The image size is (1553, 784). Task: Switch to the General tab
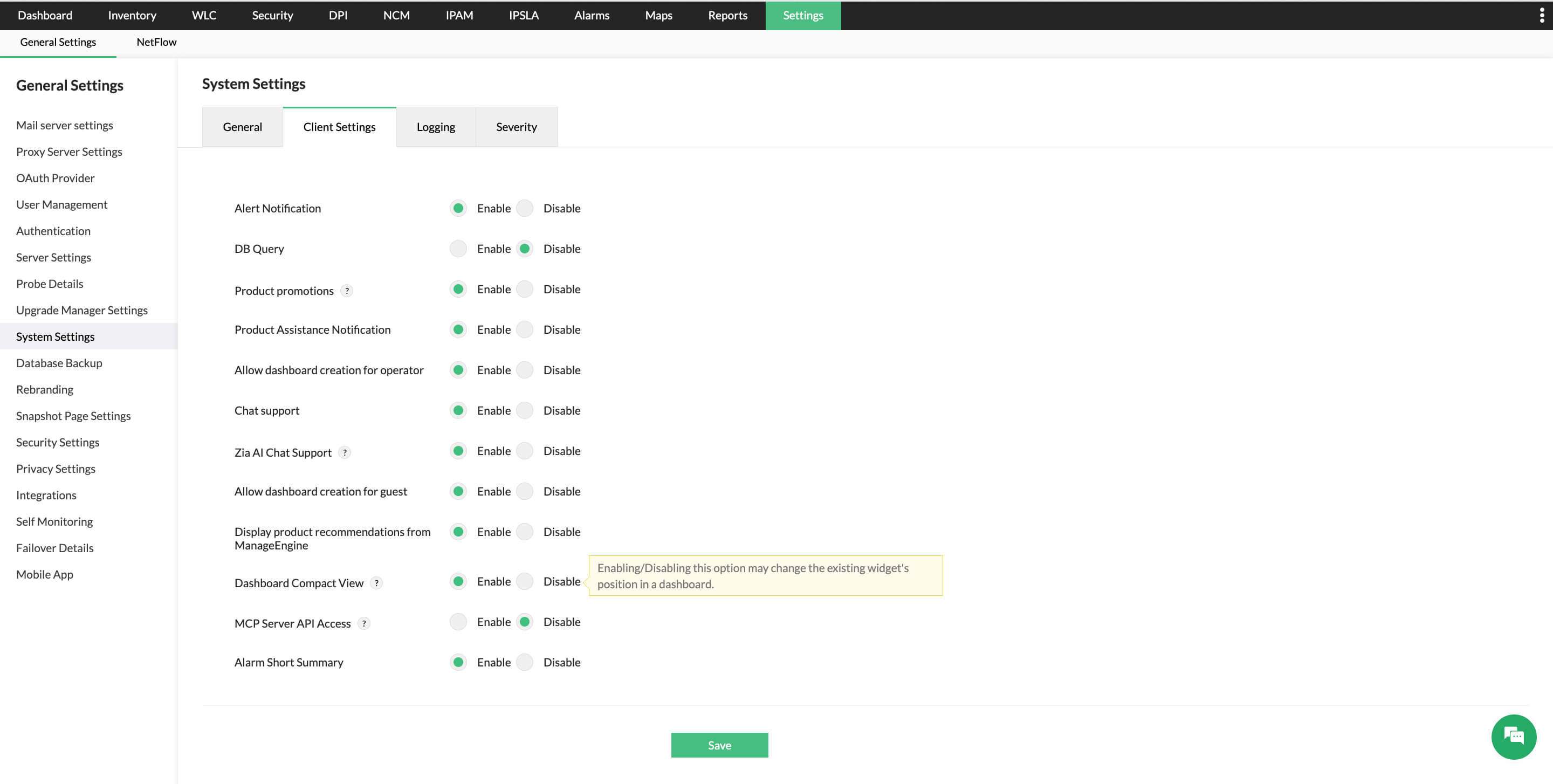pos(242,127)
